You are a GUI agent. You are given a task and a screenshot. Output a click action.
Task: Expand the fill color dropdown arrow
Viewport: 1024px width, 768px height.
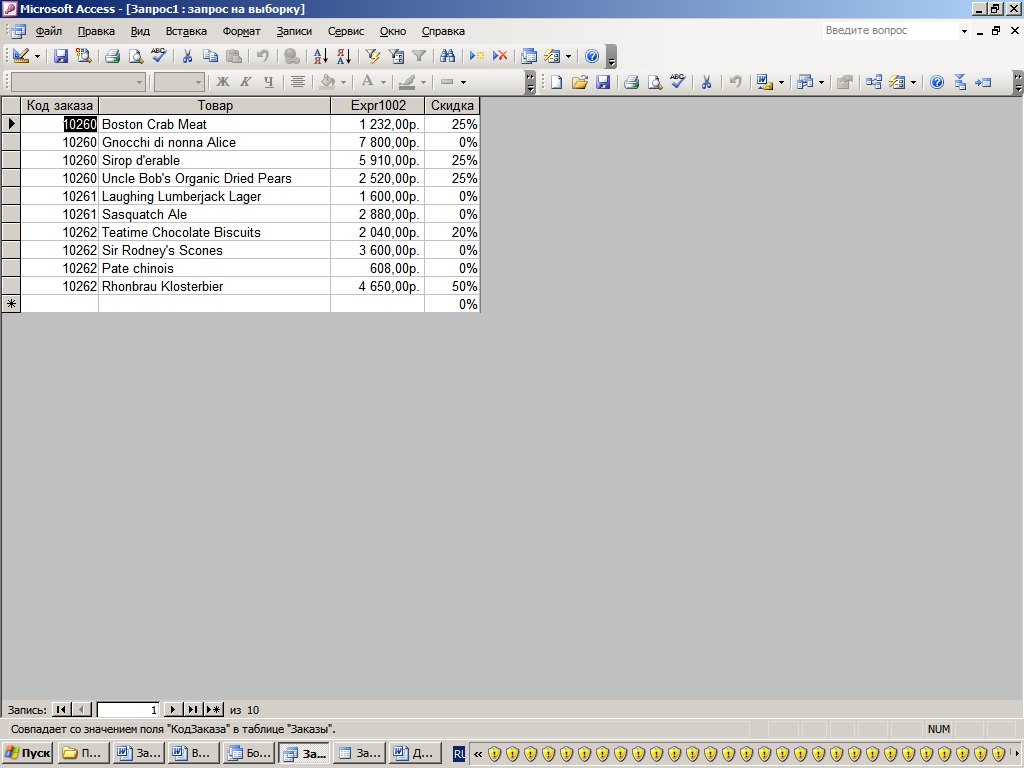pyautogui.click(x=344, y=82)
